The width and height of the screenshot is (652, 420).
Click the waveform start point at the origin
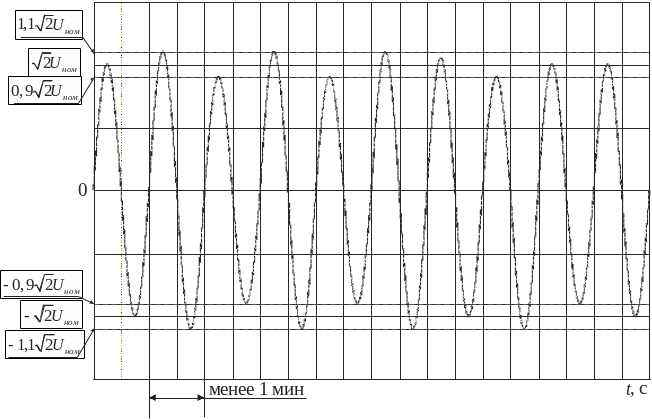[x=95, y=190]
